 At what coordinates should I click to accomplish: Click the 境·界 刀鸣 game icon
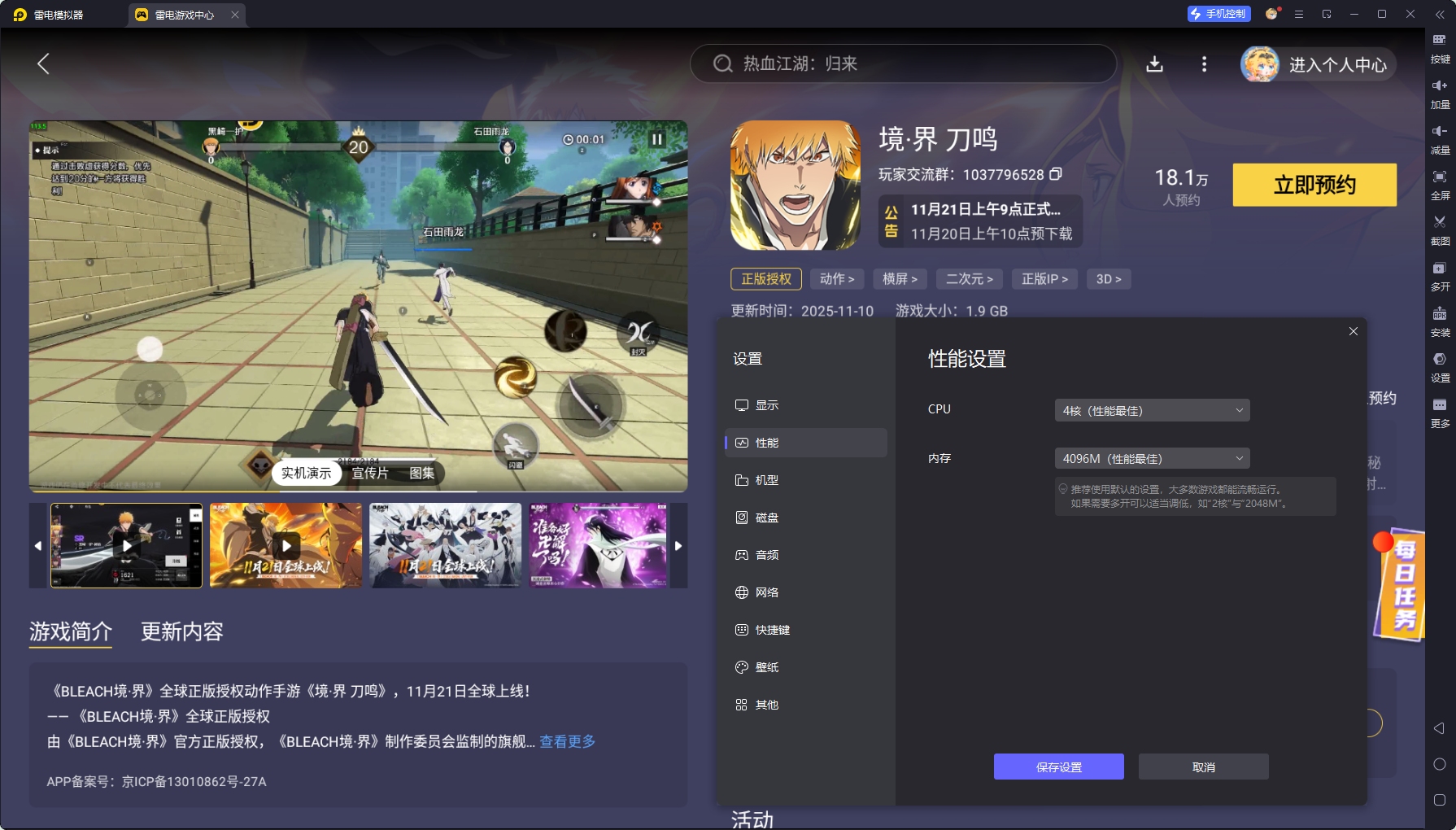pos(796,186)
